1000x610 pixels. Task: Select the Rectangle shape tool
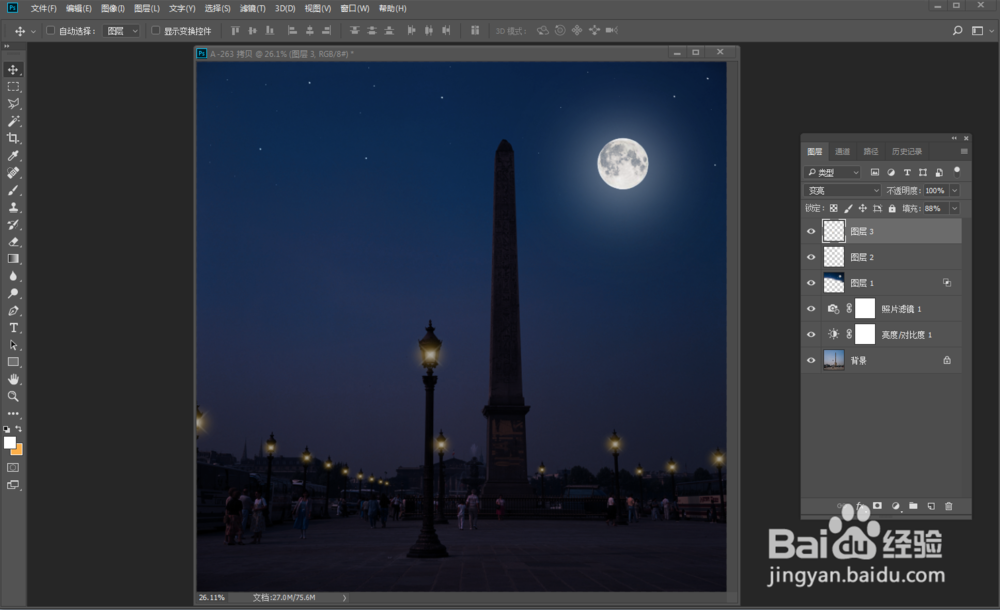click(x=13, y=362)
